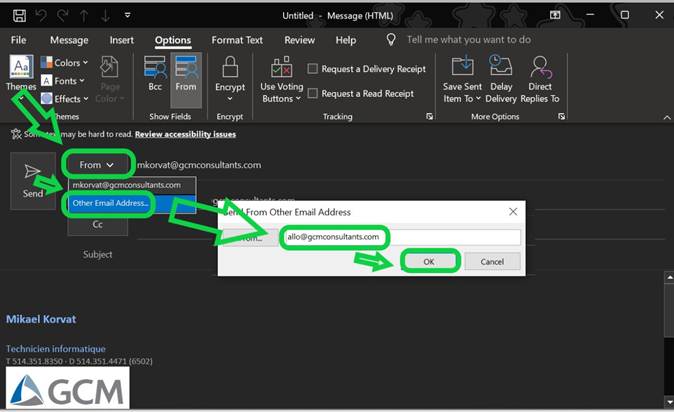
Task: Enable Request a Read Receipt checkbox
Action: point(313,93)
